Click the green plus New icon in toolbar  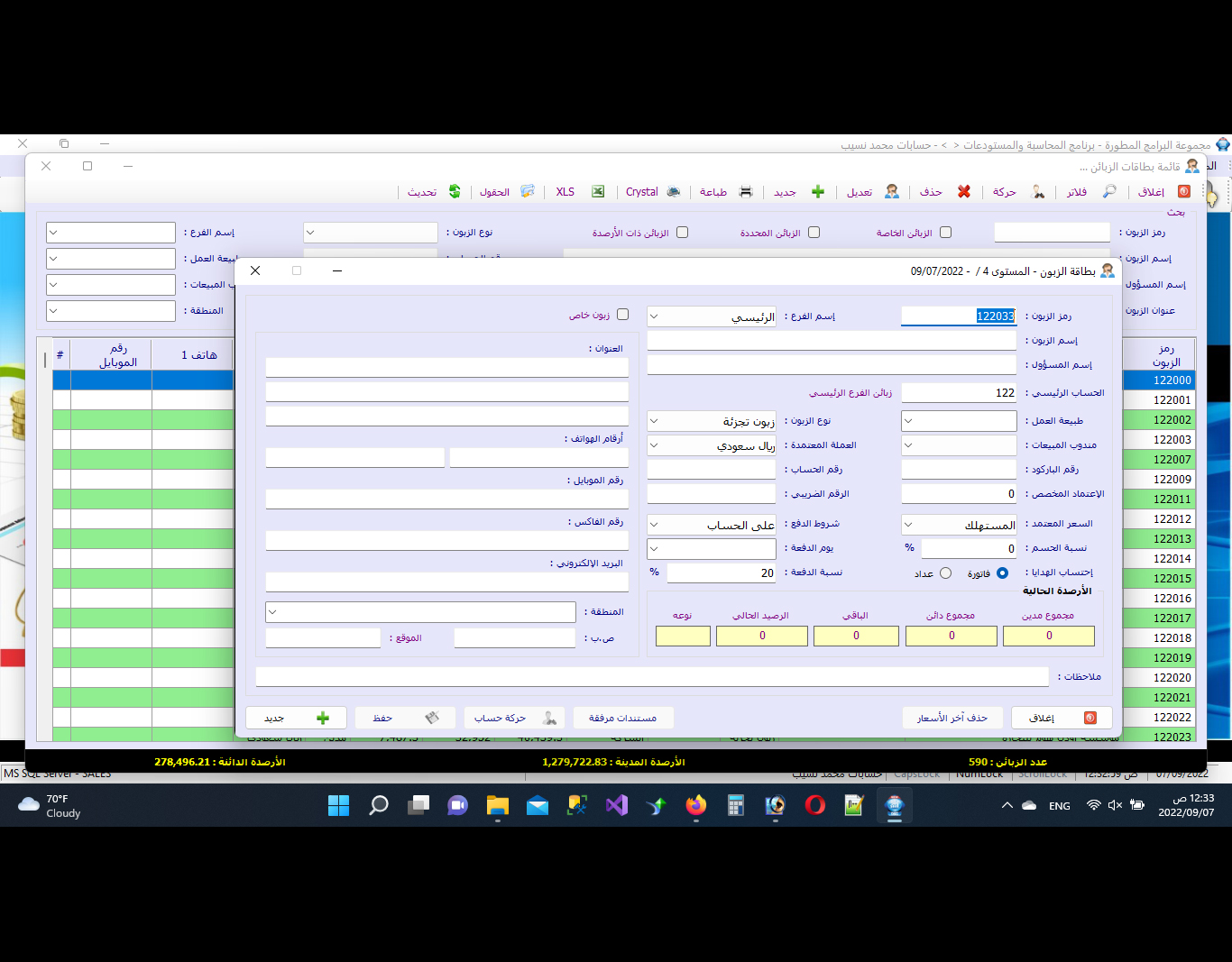817,192
